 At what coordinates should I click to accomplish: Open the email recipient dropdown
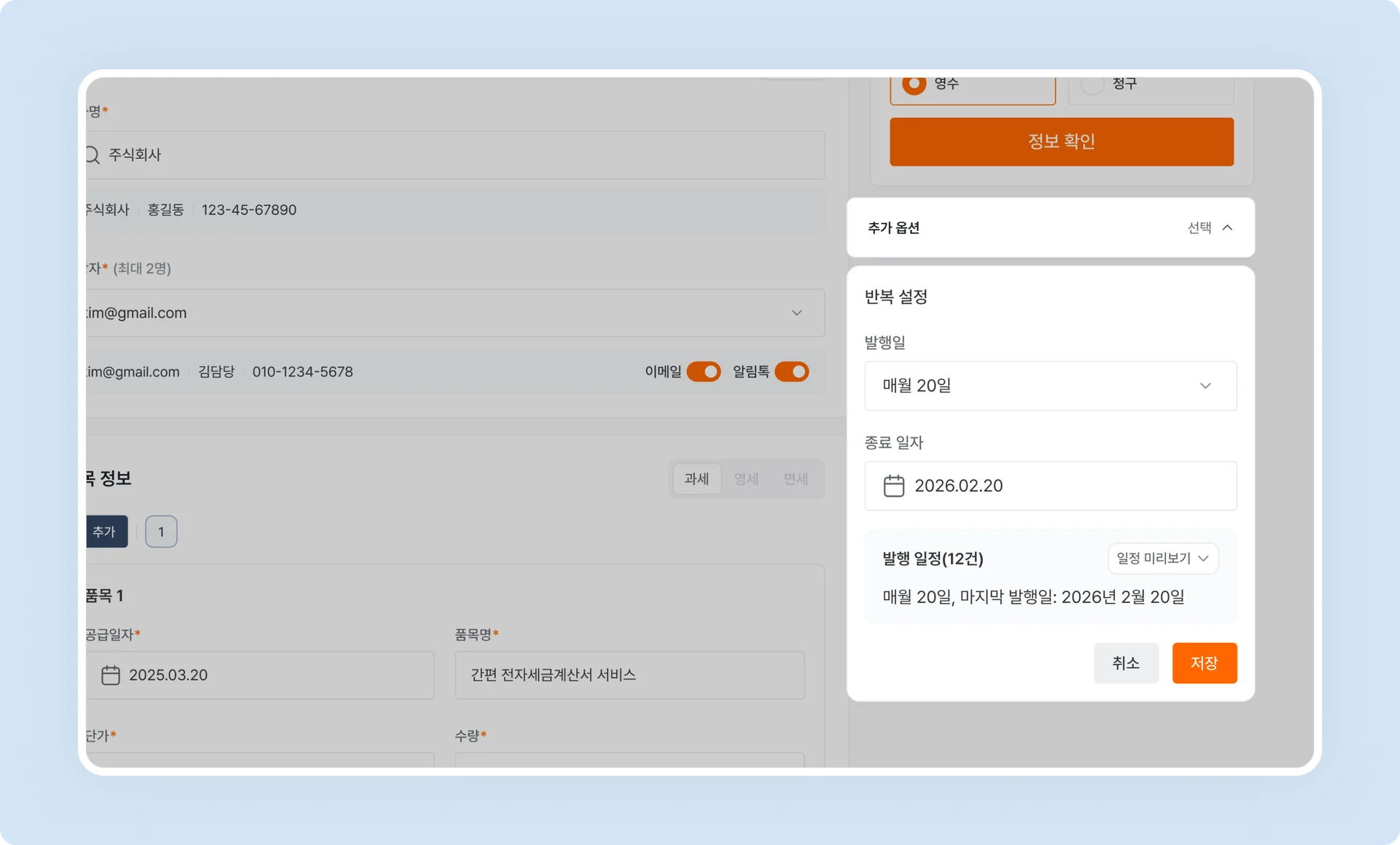[796, 313]
